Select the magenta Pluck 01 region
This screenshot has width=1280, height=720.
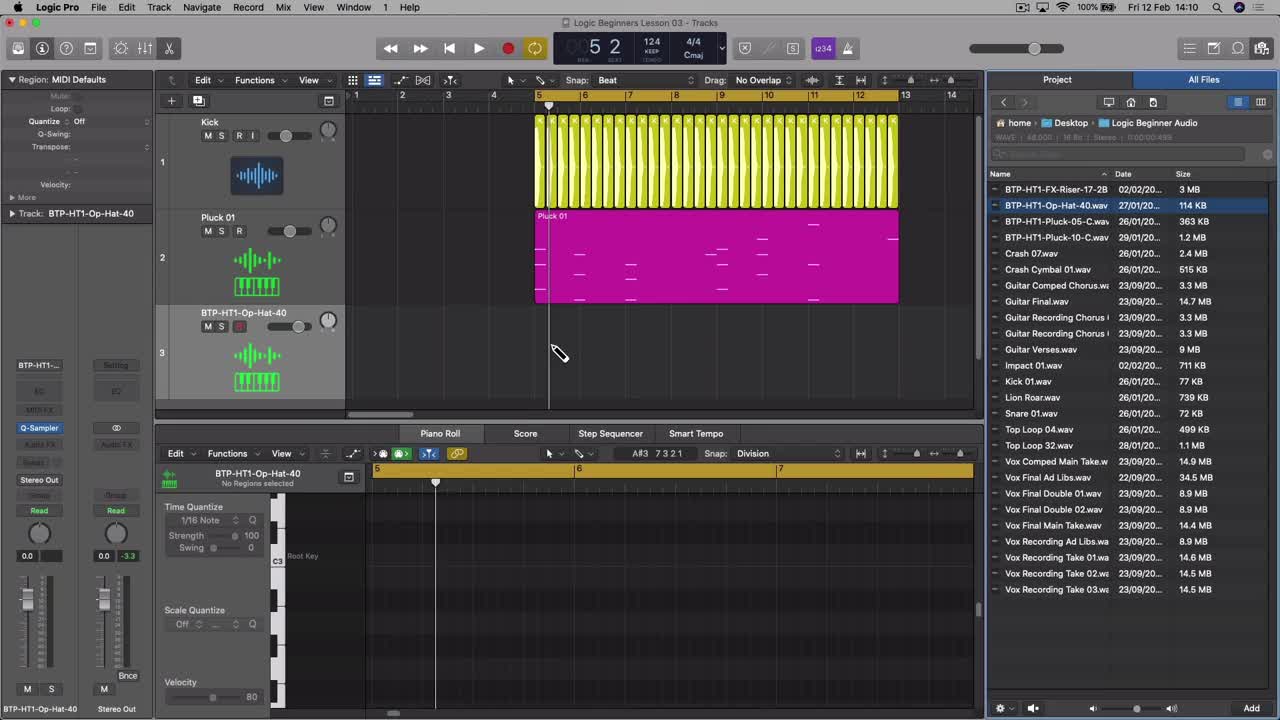click(716, 257)
